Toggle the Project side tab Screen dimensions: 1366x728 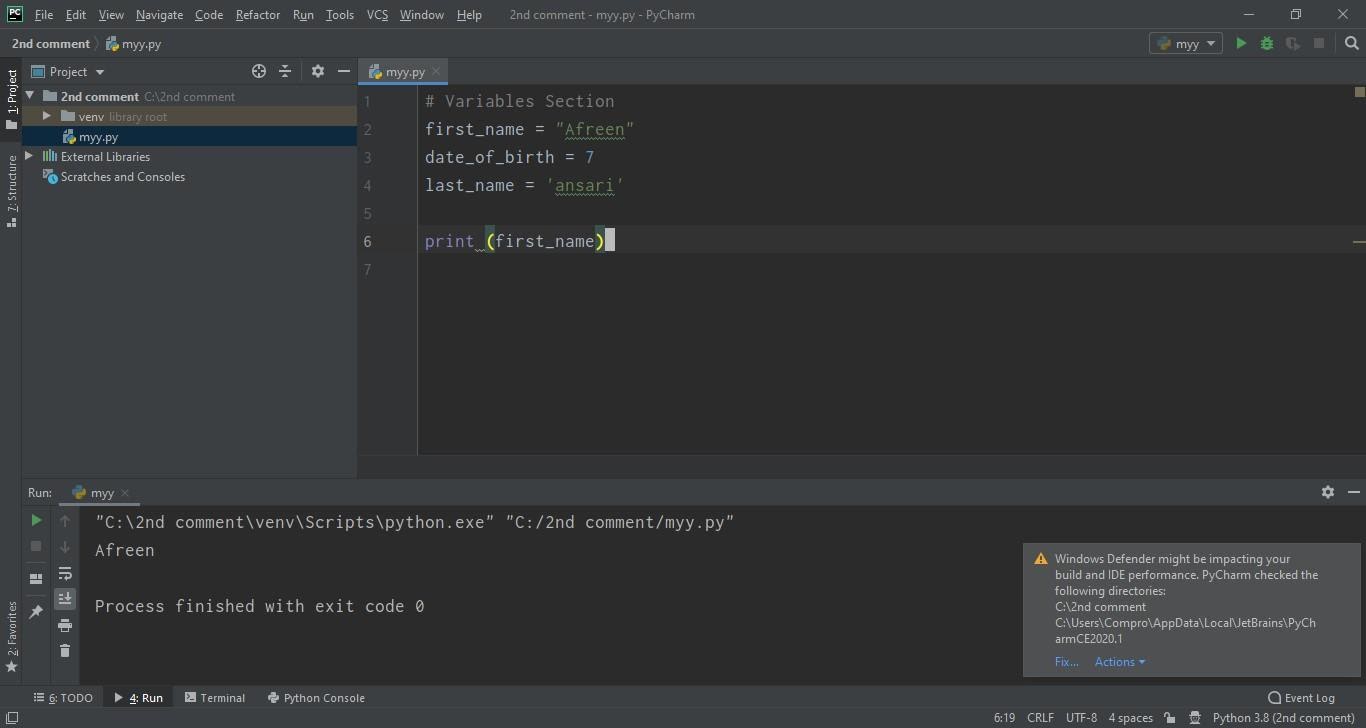11,99
